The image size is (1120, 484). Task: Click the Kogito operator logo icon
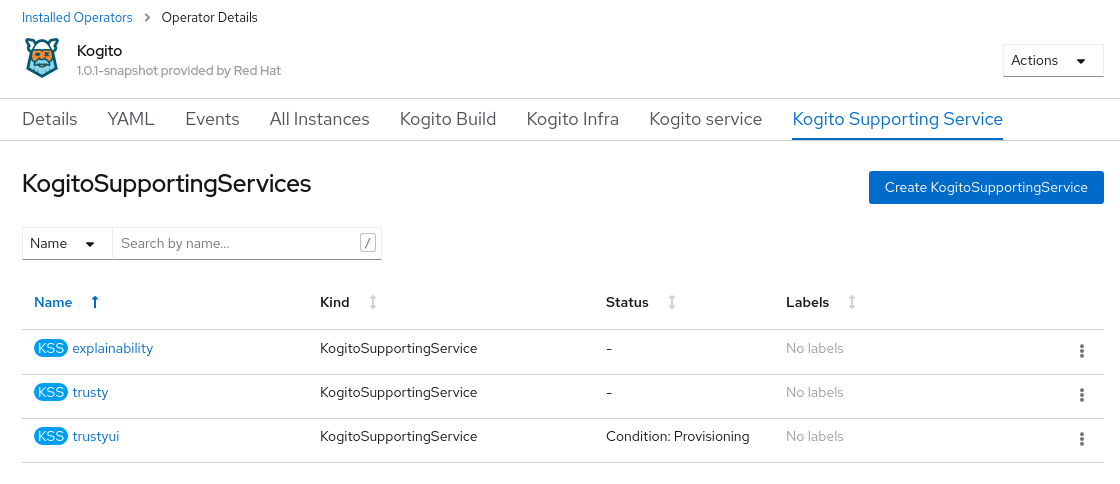point(42,58)
